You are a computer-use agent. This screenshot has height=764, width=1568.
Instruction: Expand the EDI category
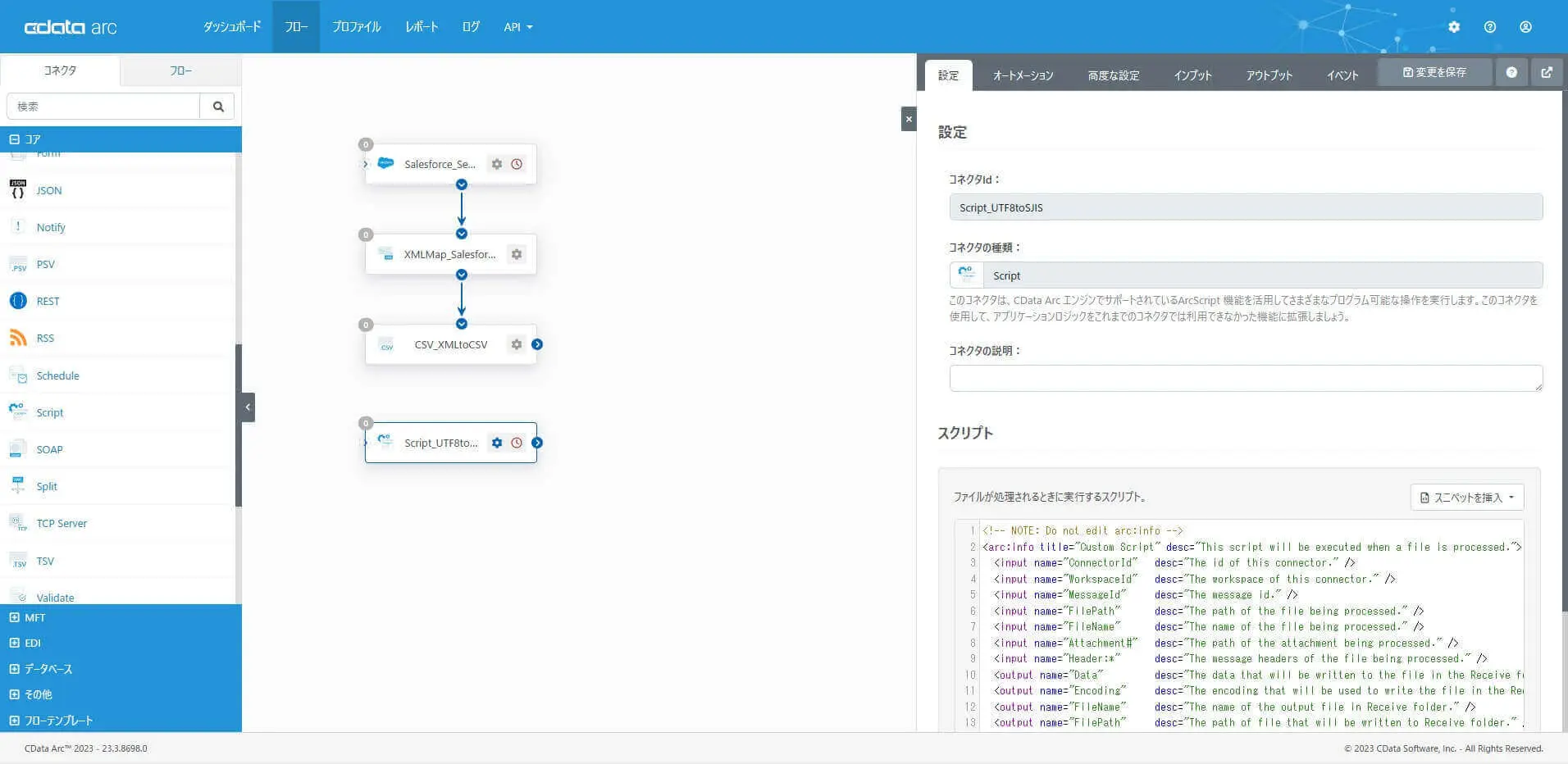tap(14, 643)
